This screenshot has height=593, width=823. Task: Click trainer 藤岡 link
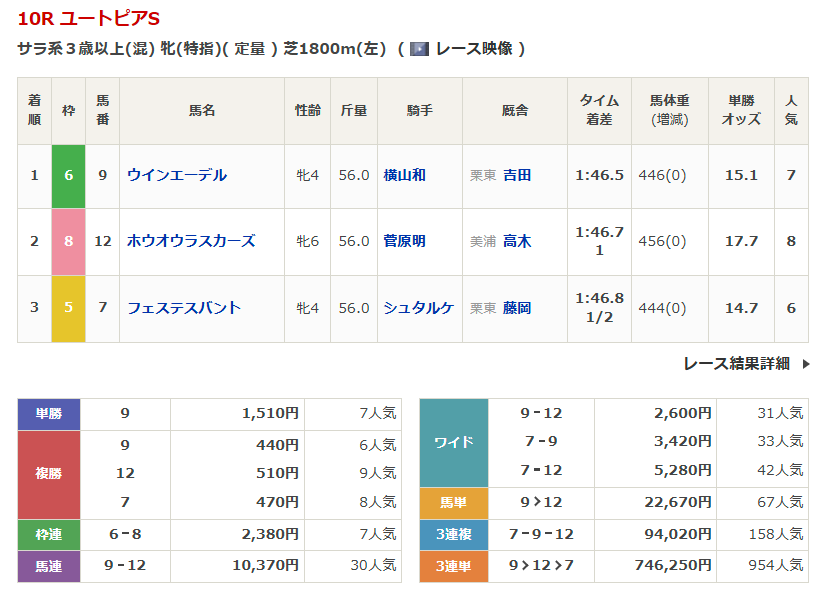(517, 308)
